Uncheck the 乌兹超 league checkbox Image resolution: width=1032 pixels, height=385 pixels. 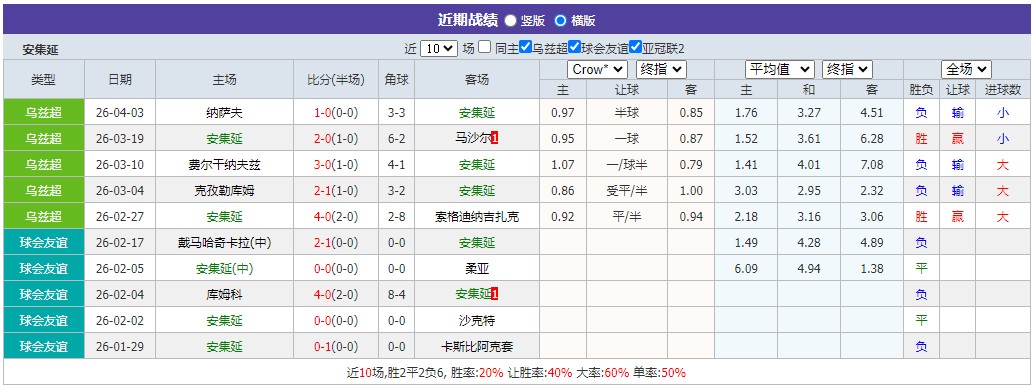pos(525,47)
